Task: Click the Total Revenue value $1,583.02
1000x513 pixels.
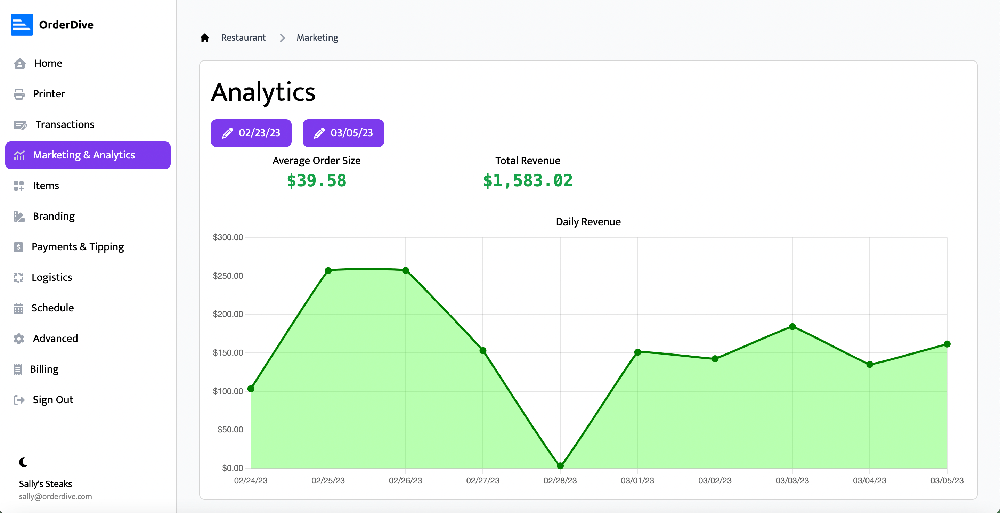Action: (x=528, y=181)
